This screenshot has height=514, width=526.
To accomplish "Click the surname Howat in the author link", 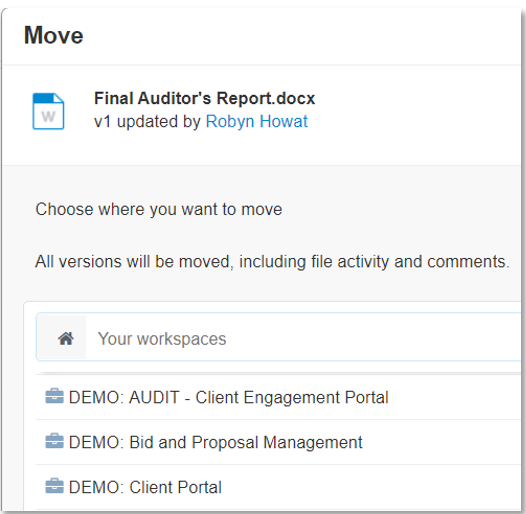I will click(x=284, y=121).
